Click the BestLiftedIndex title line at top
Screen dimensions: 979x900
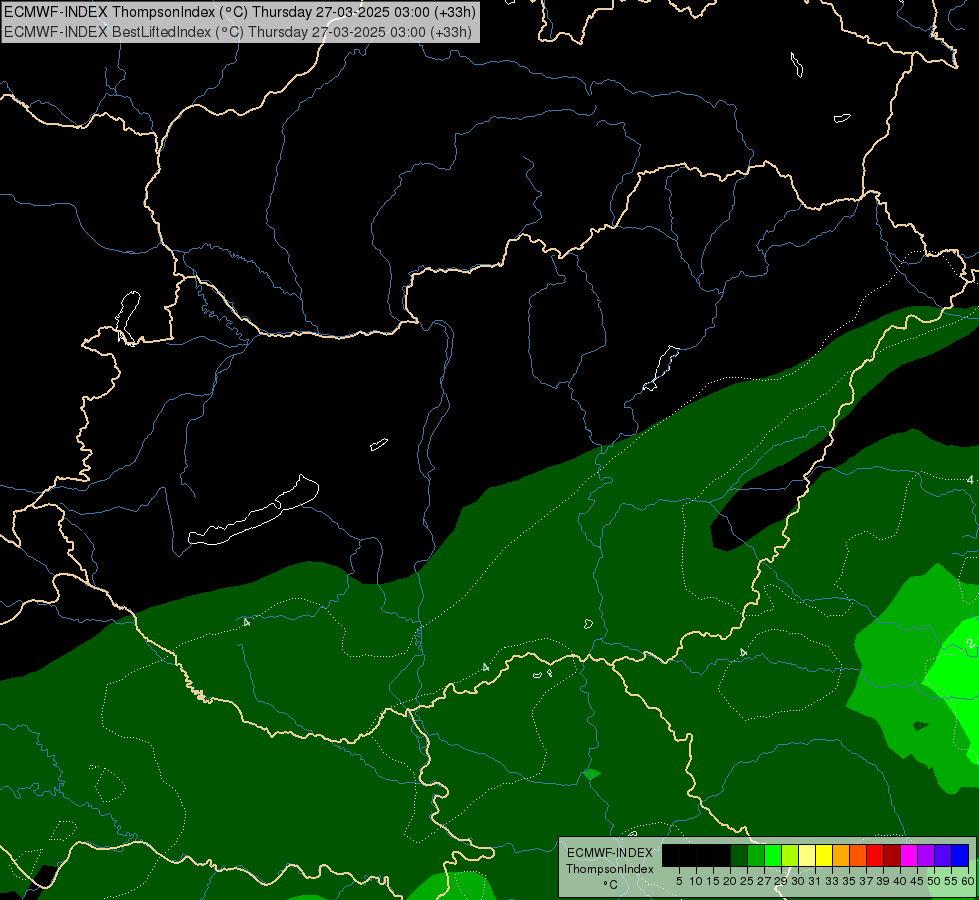tap(238, 32)
